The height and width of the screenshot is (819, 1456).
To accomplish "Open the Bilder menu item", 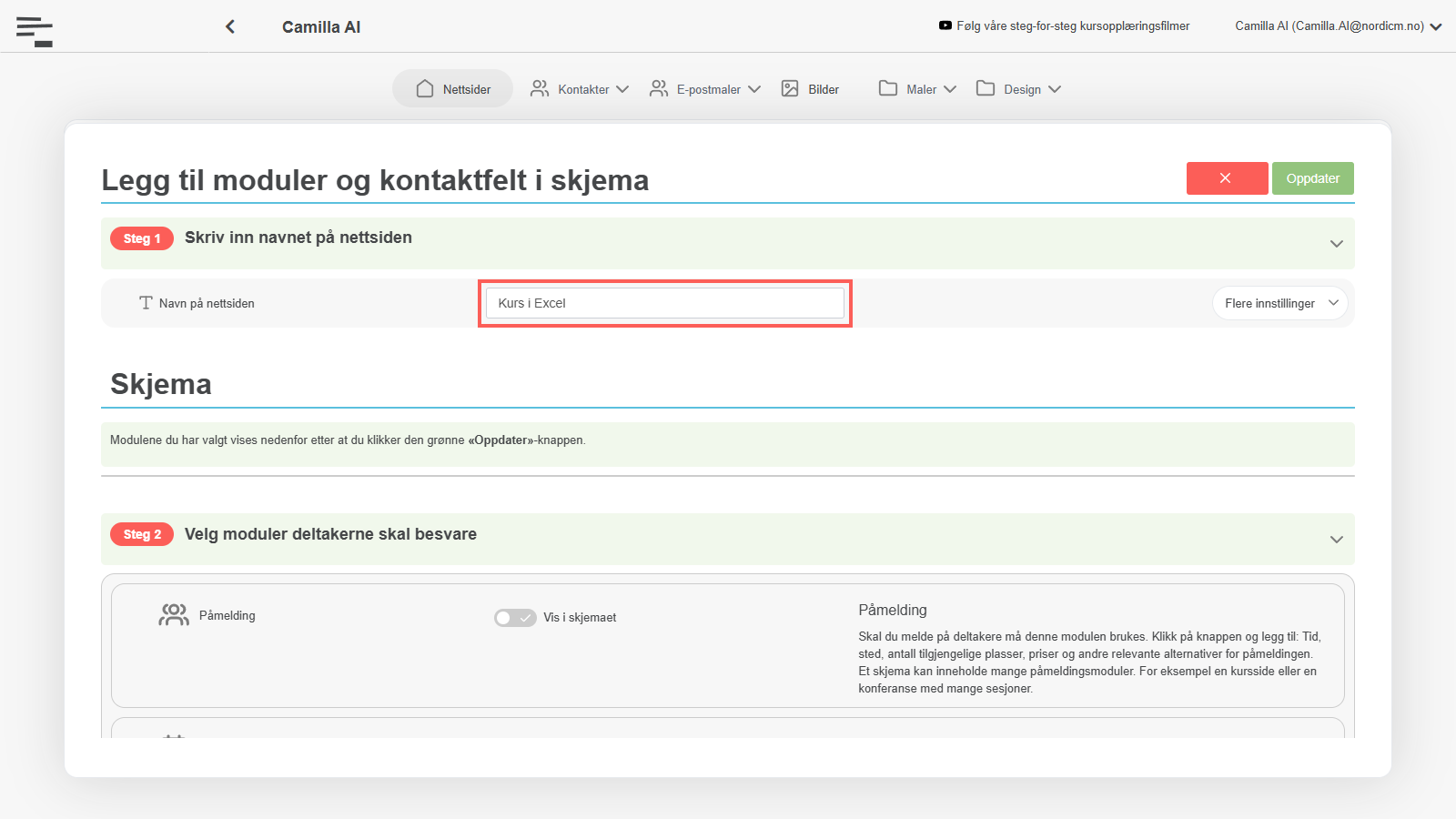I will coord(810,88).
